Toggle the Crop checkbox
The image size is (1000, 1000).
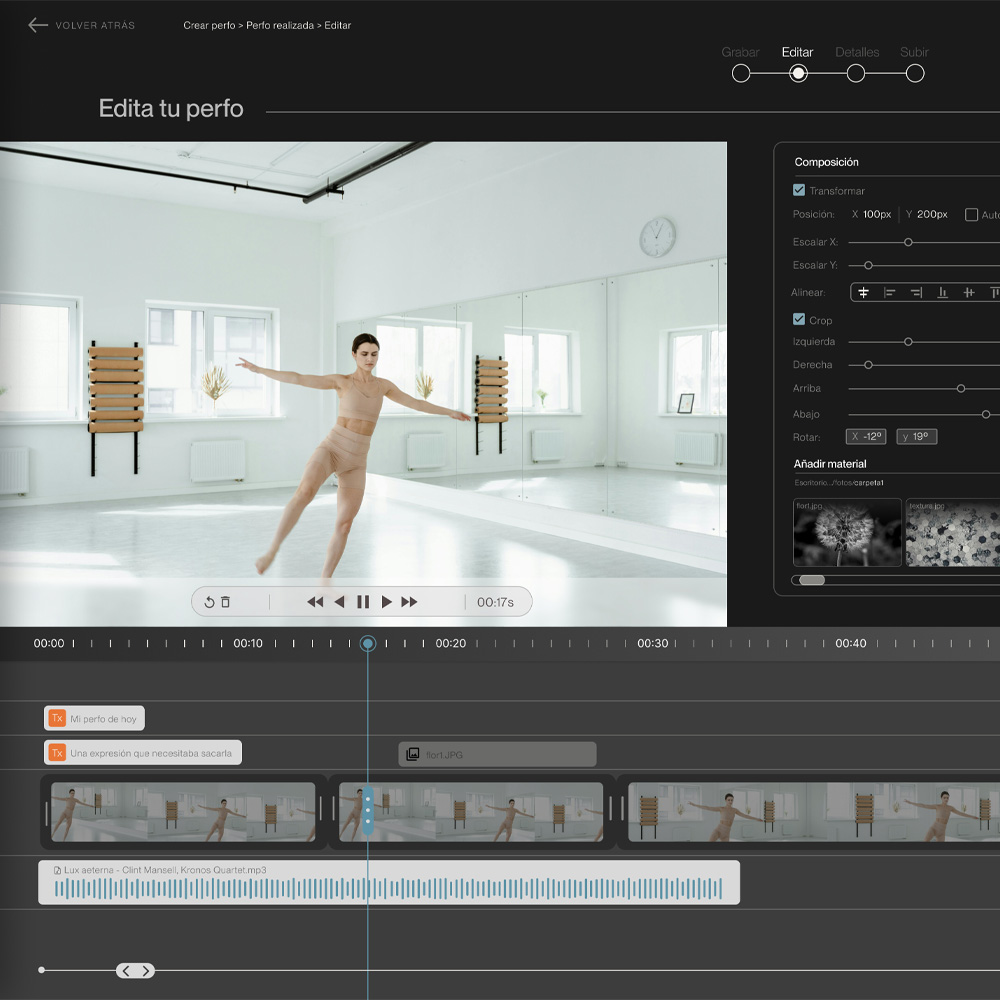point(798,319)
